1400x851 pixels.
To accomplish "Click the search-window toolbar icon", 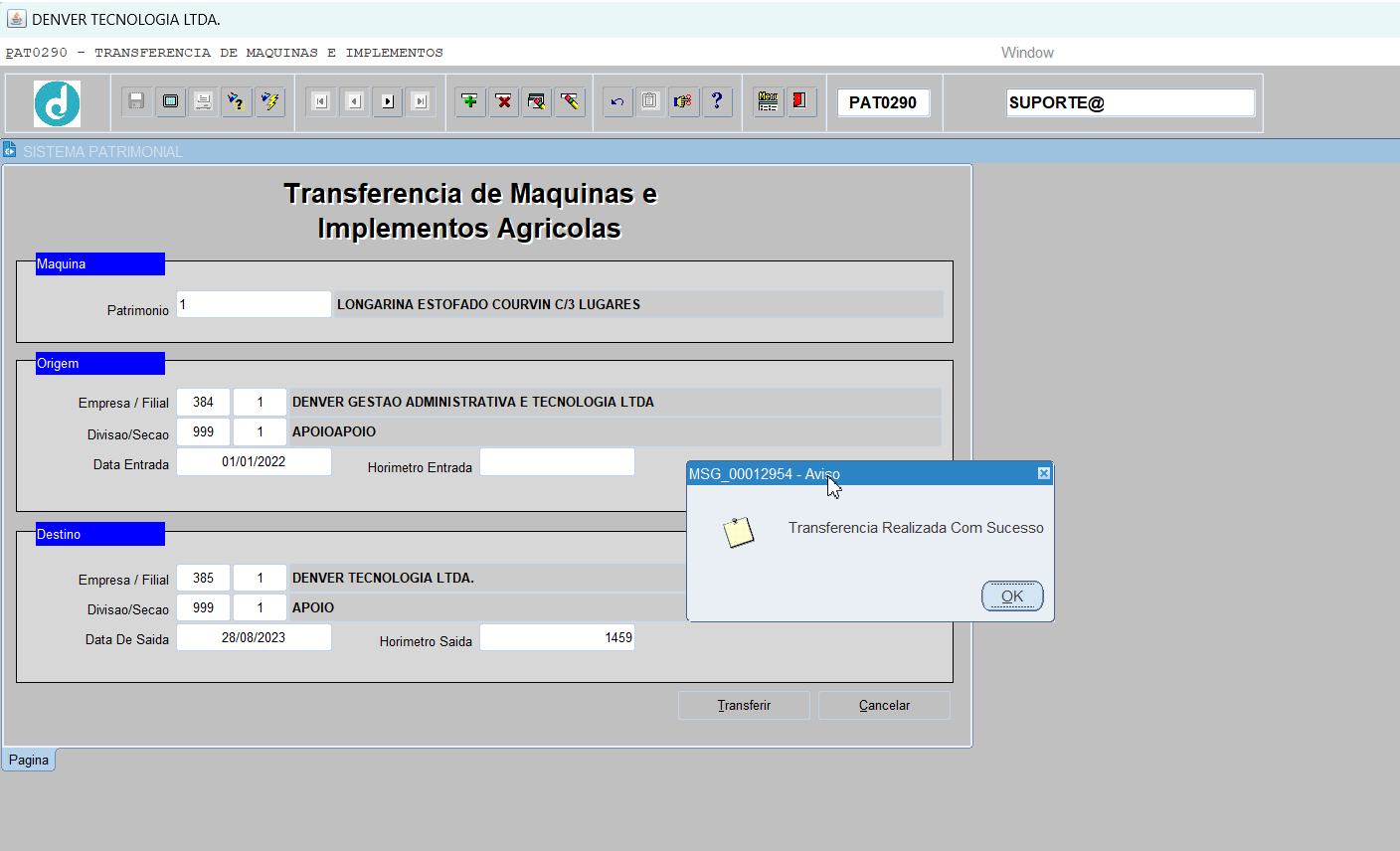I will (x=537, y=101).
